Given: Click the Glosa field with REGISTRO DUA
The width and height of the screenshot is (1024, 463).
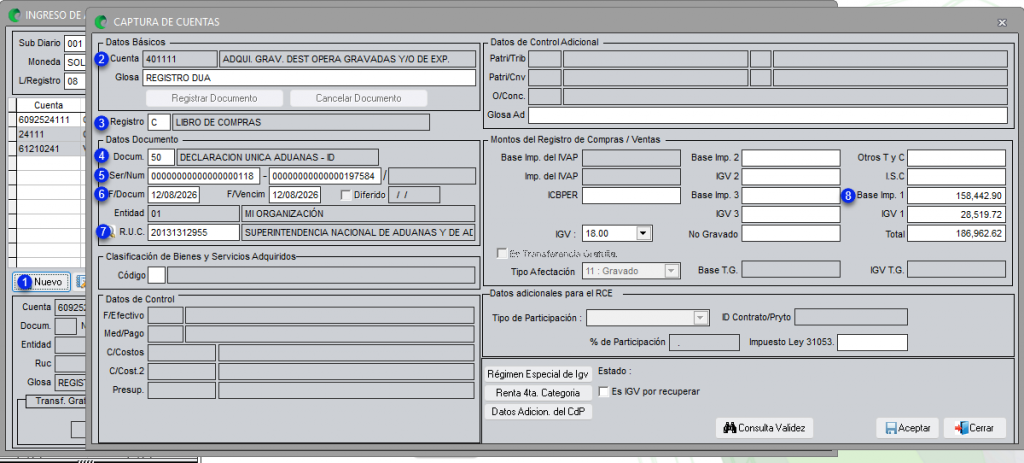Looking at the screenshot, I should pyautogui.click(x=309, y=78).
